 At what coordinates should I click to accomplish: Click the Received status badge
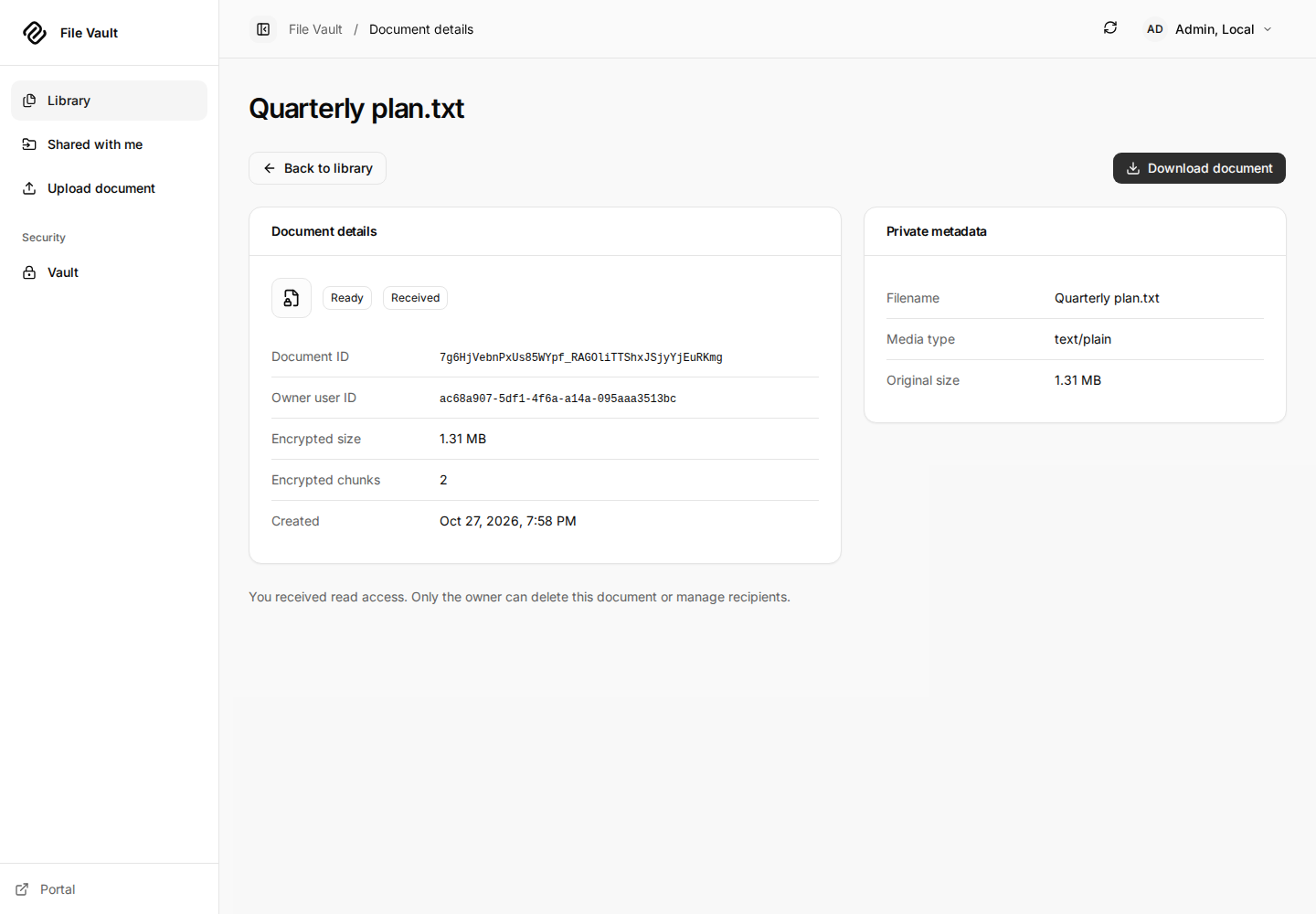[x=415, y=298]
